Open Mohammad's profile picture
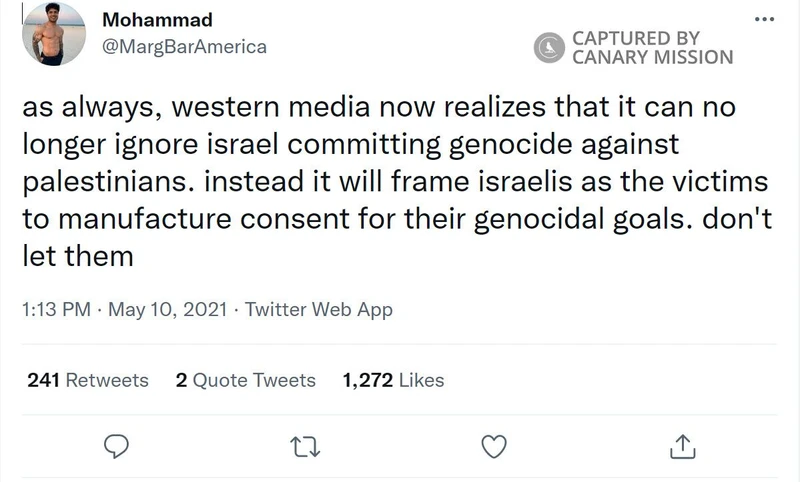Screen dimensions: 800x482 coord(53,34)
